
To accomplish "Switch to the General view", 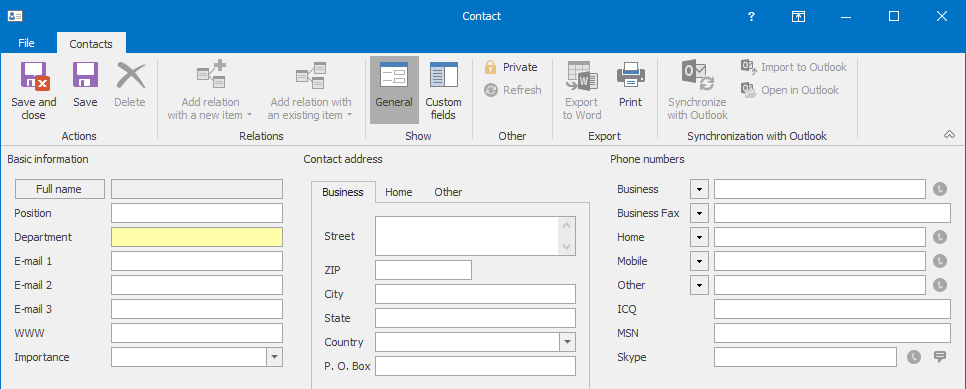I will (394, 91).
